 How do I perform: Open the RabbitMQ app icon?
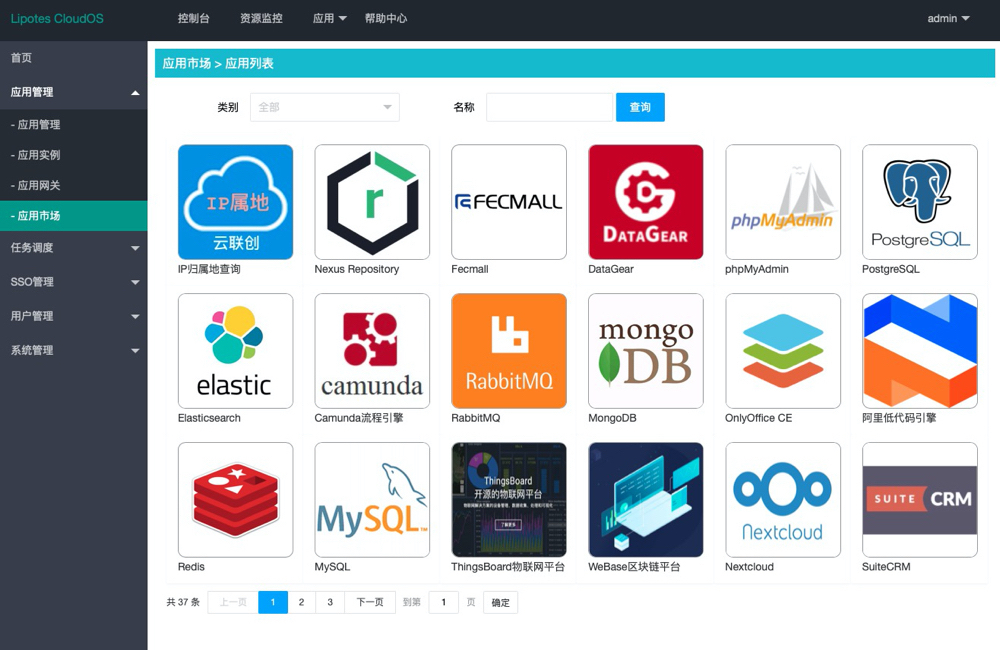(509, 351)
